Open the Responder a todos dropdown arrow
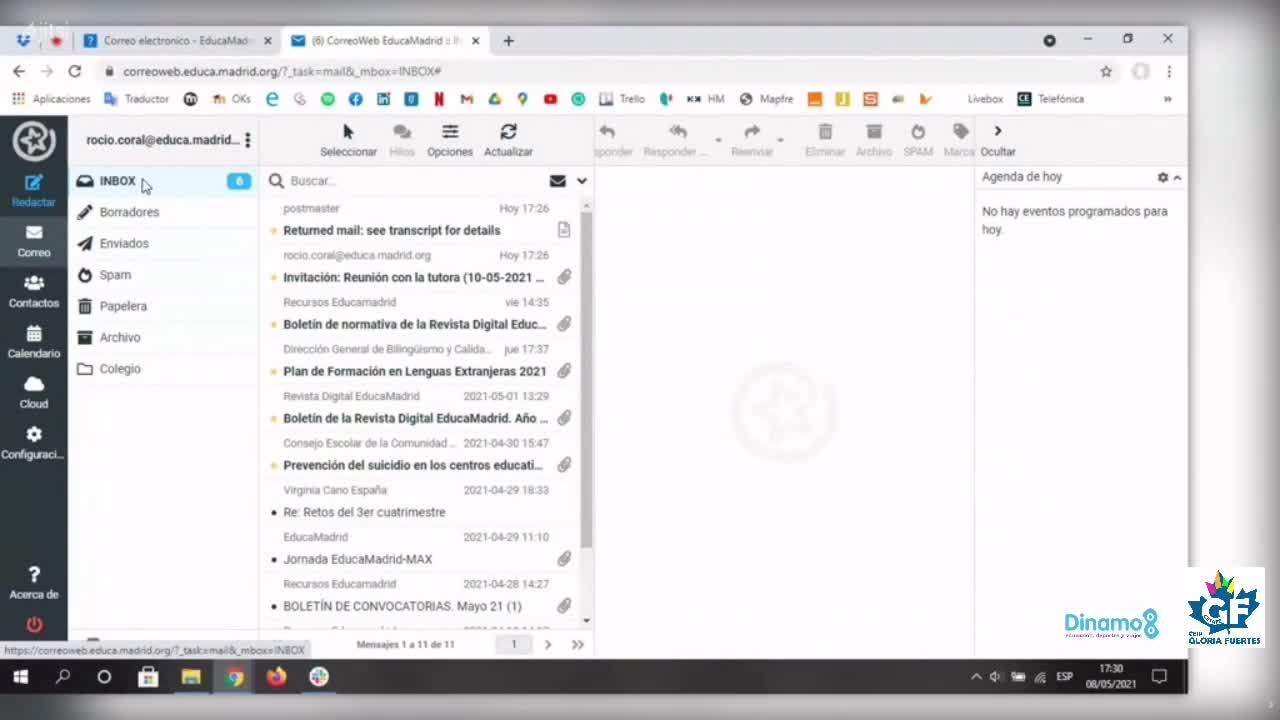The image size is (1280, 720). point(718,140)
